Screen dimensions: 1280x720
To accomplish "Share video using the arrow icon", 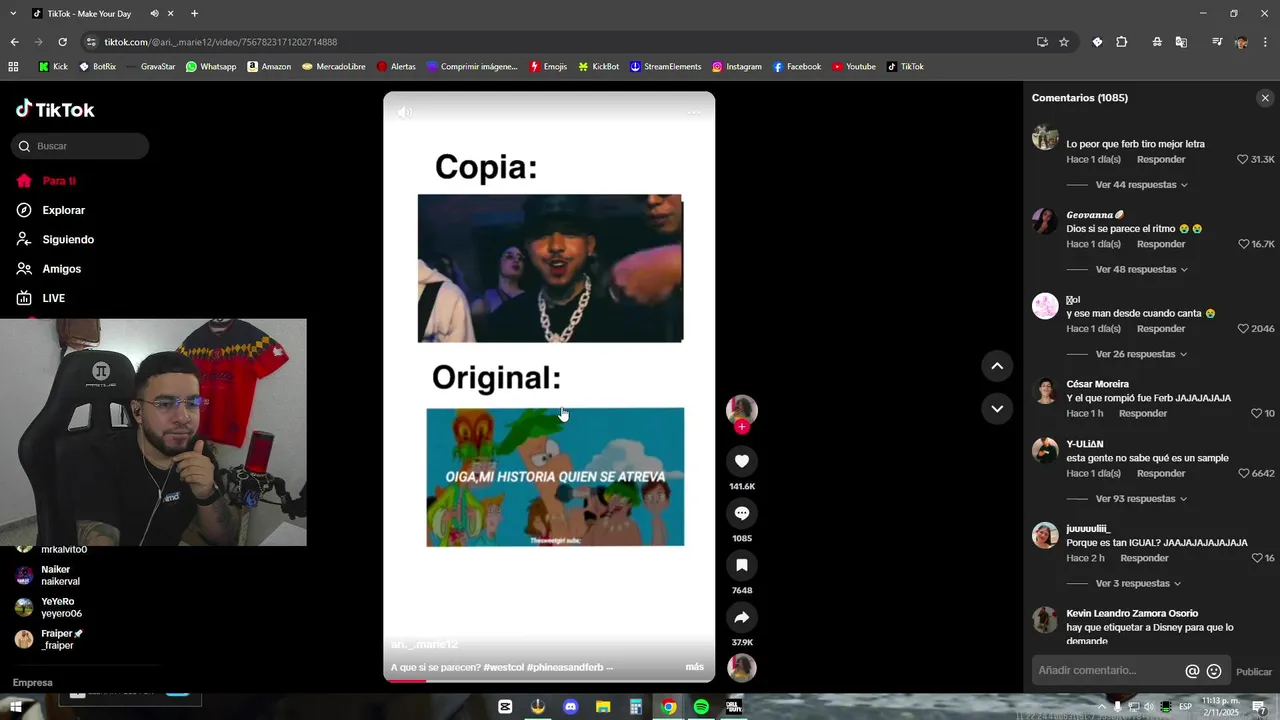I will 741,617.
